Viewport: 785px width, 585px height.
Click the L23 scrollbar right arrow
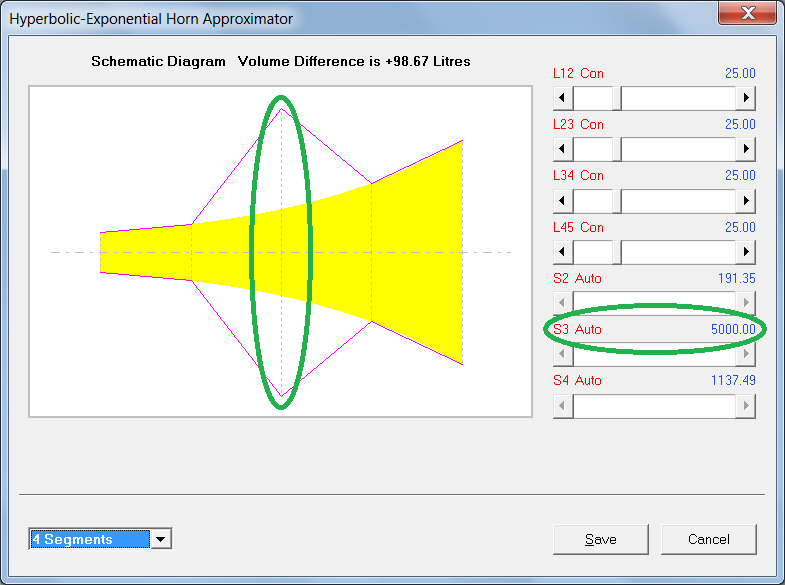pyautogui.click(x=745, y=149)
